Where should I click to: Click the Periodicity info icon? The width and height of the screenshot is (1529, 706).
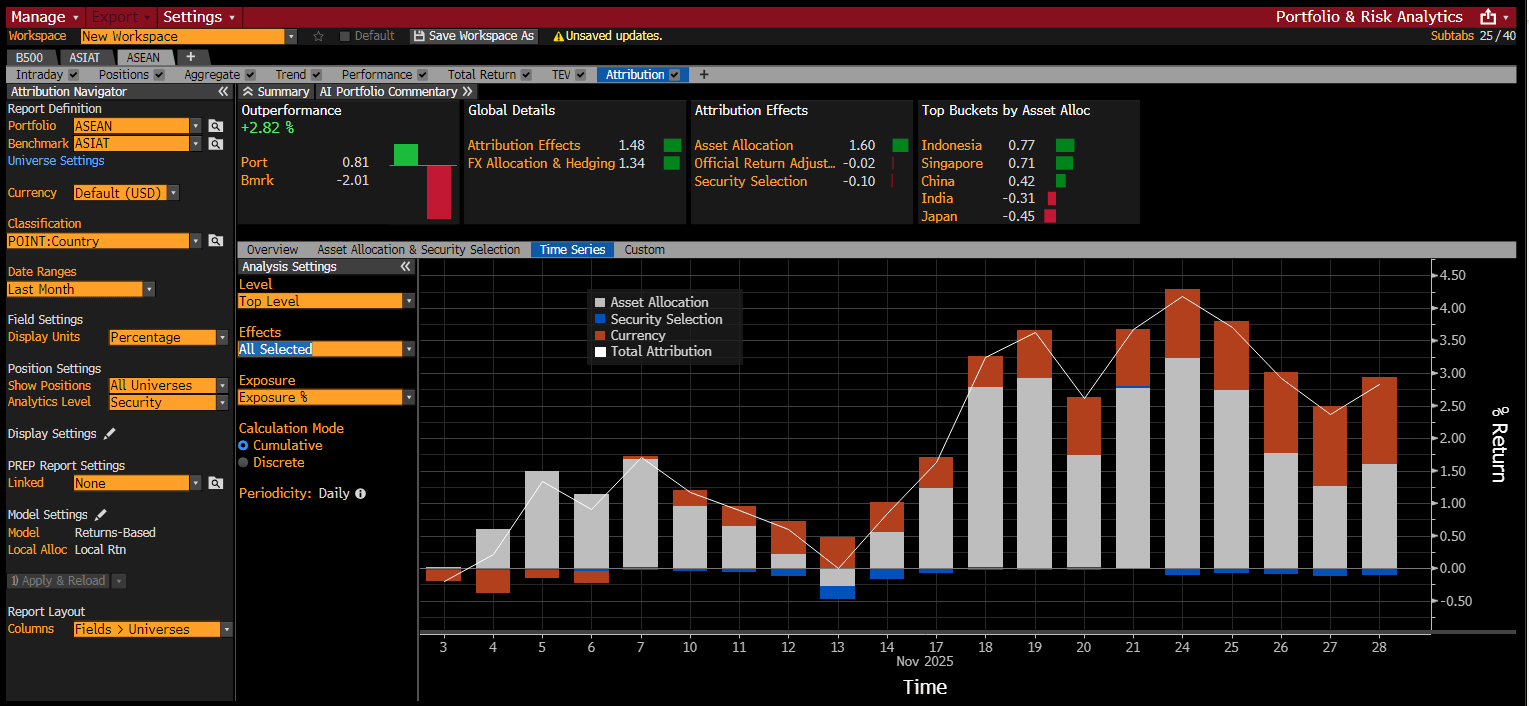tap(361, 494)
